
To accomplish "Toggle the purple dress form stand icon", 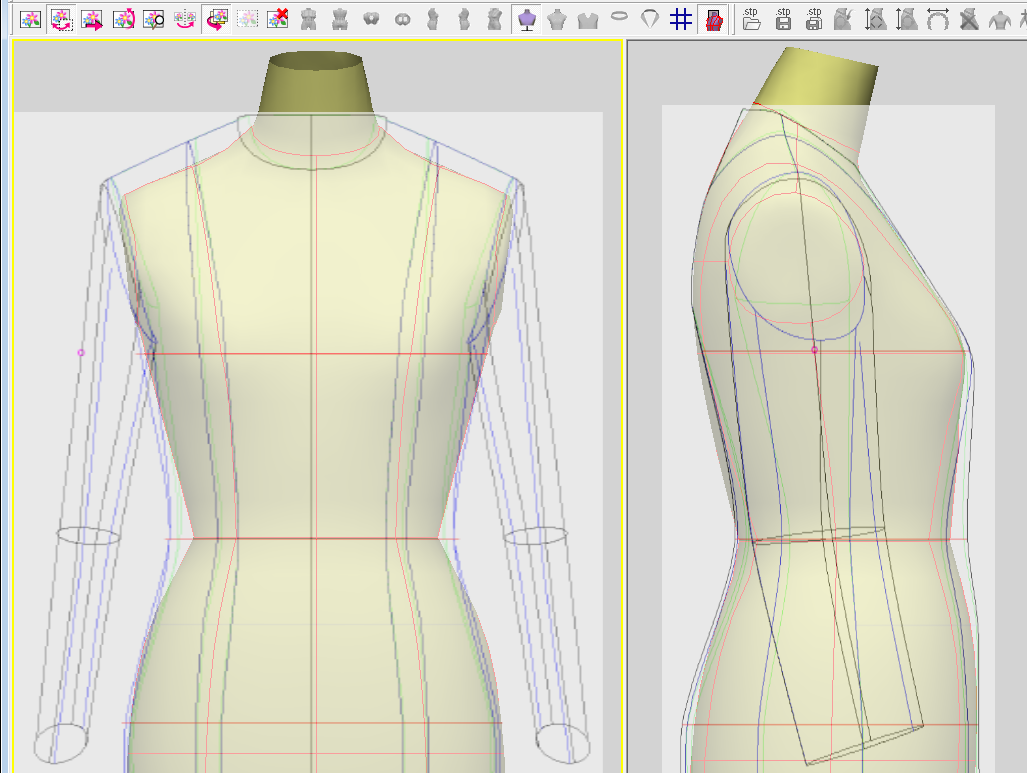I will [526, 19].
